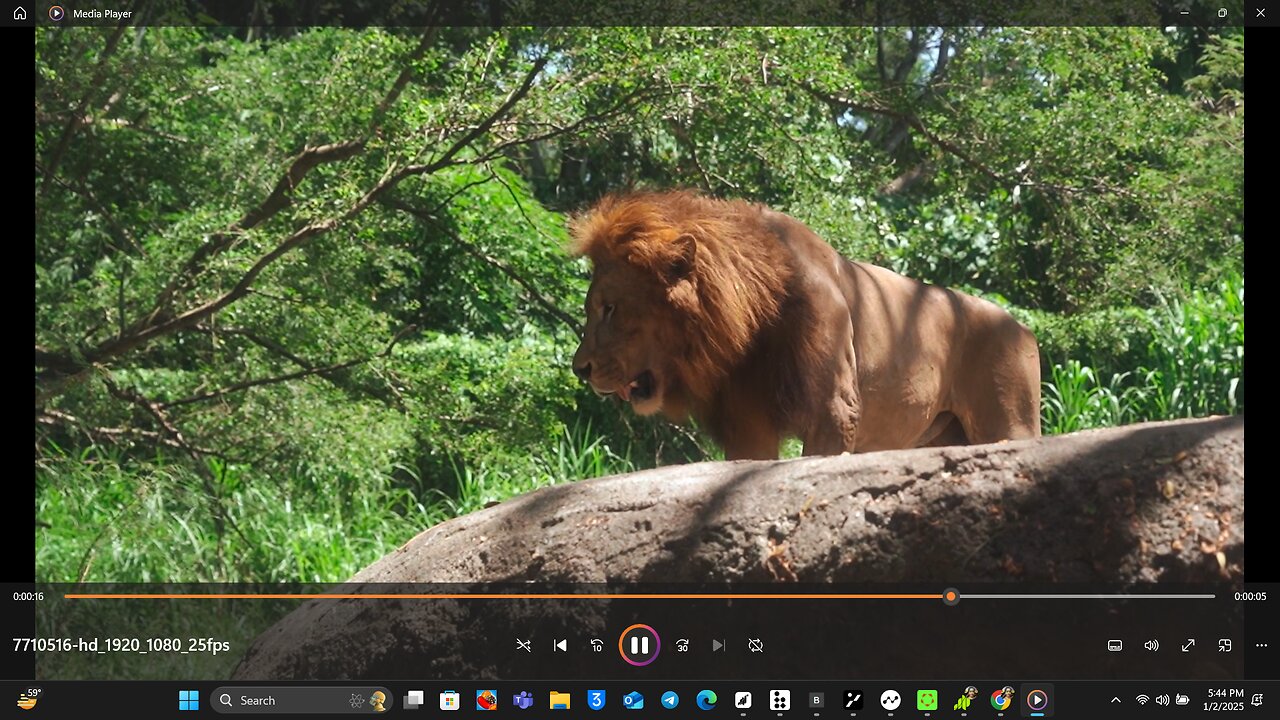
Task: Open Outlook from the taskbar
Action: click(x=633, y=700)
